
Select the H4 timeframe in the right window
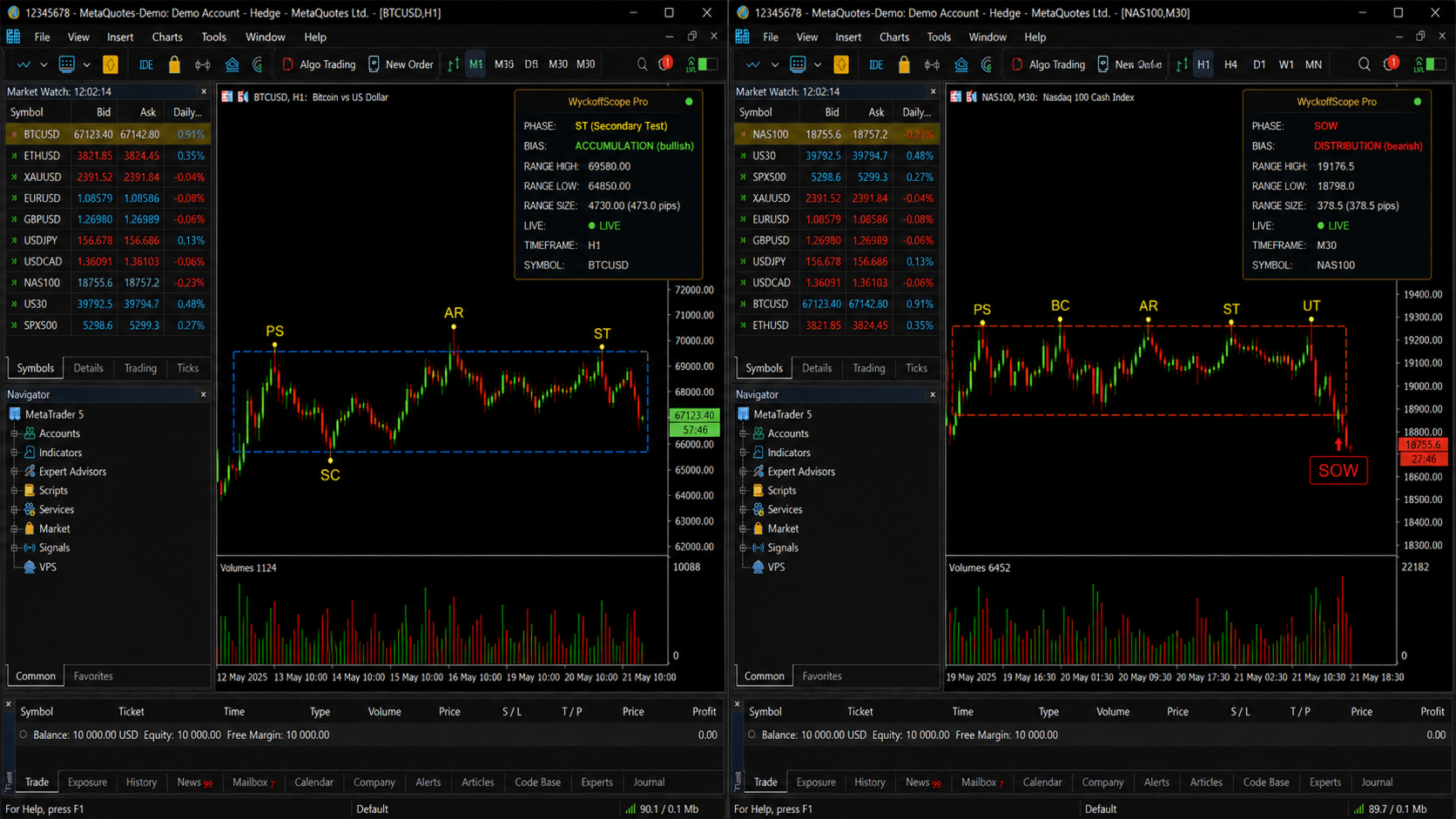tap(1230, 64)
